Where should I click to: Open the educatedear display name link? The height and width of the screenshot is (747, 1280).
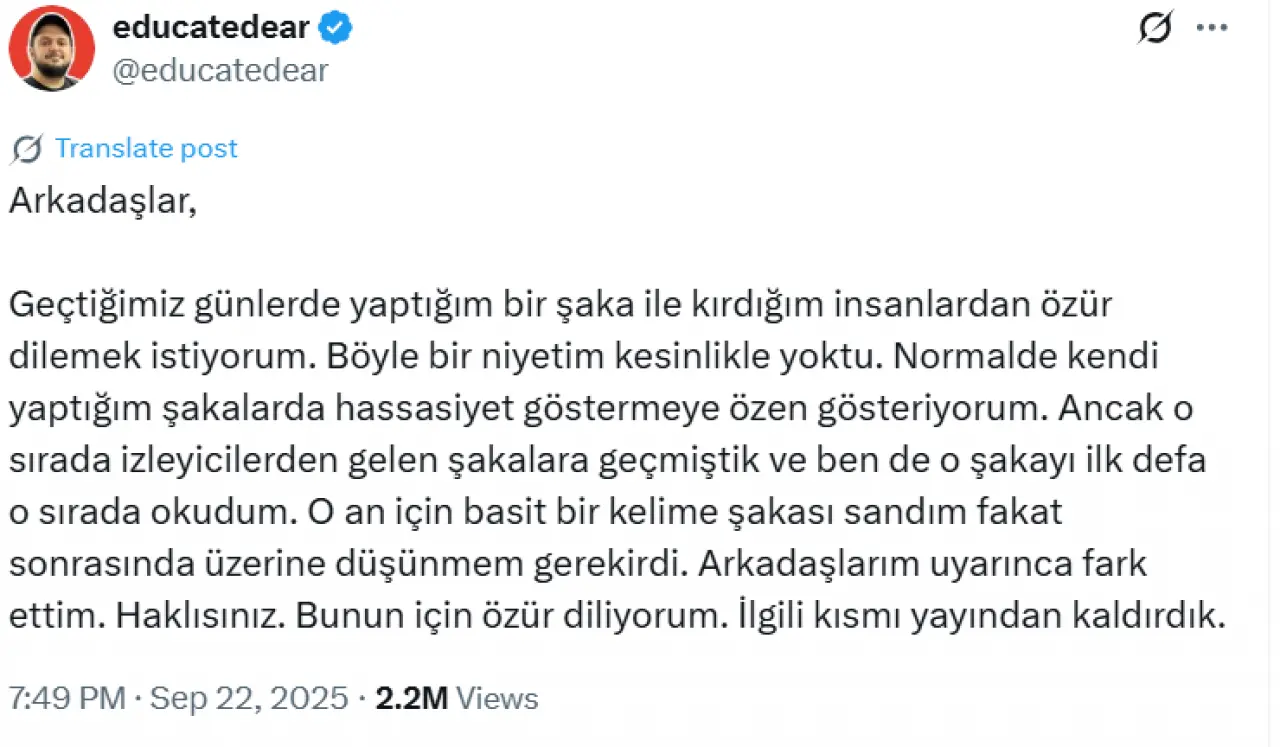click(210, 28)
